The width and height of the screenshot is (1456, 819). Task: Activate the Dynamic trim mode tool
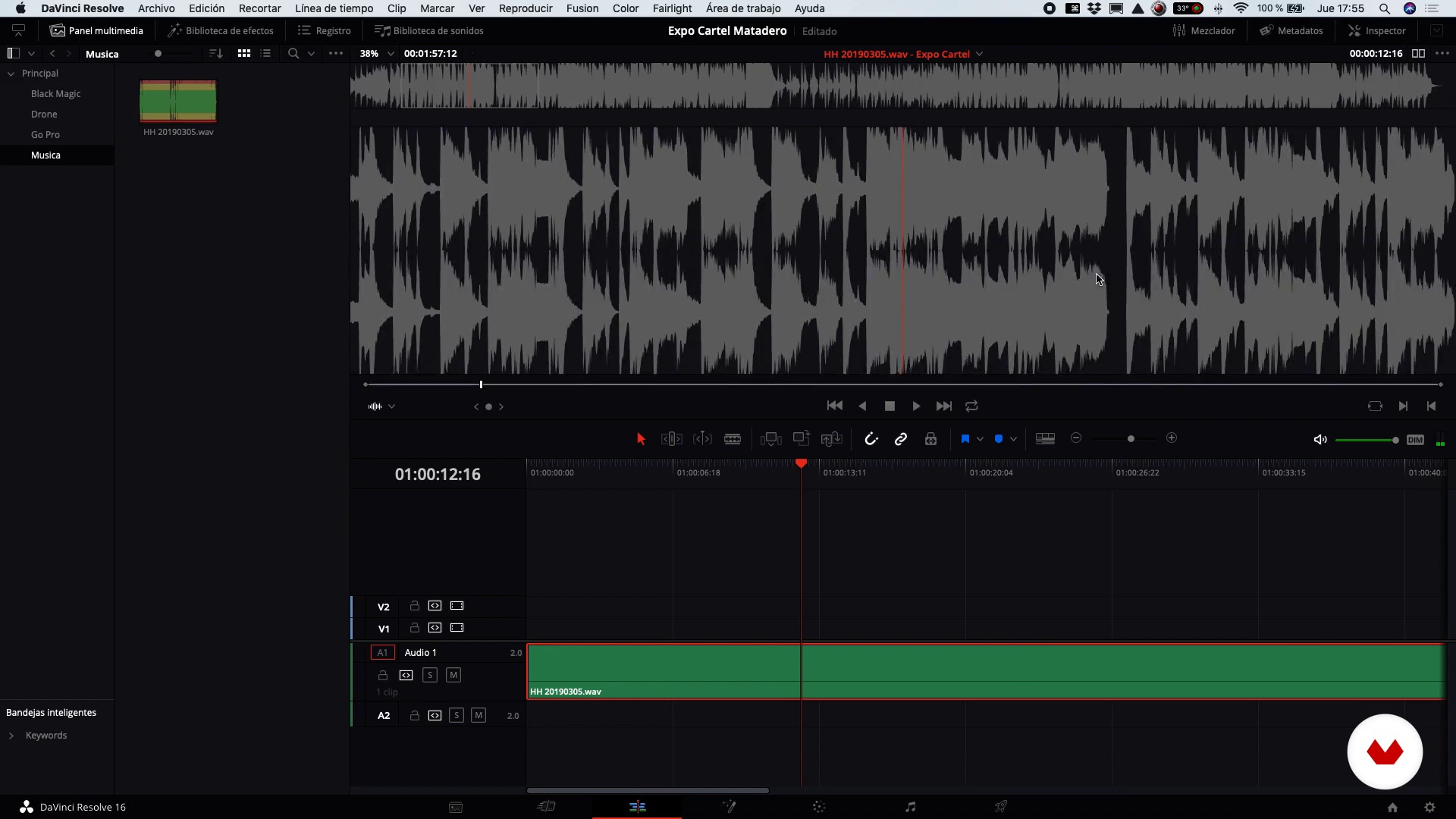(x=702, y=439)
